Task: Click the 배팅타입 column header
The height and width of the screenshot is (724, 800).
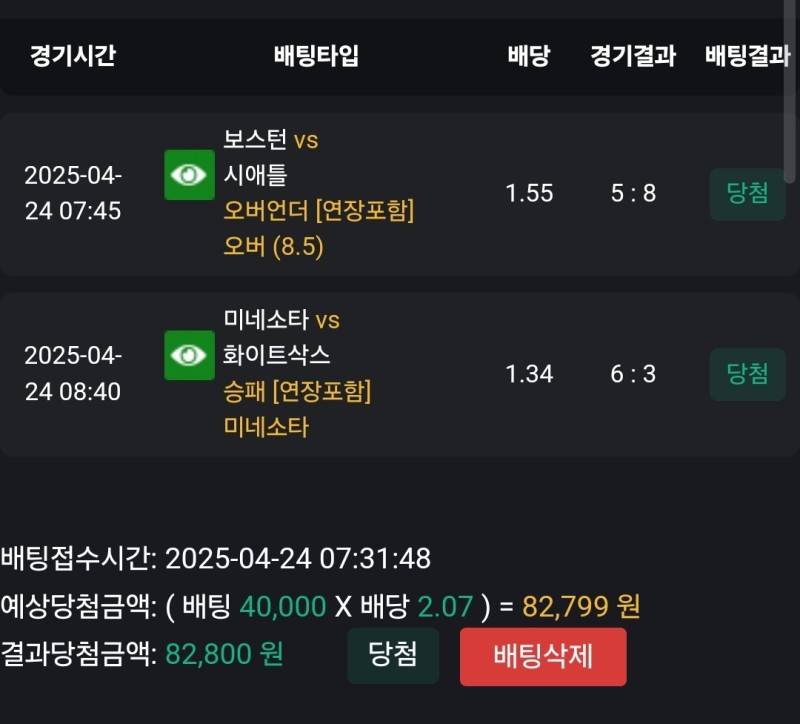Action: point(316,56)
